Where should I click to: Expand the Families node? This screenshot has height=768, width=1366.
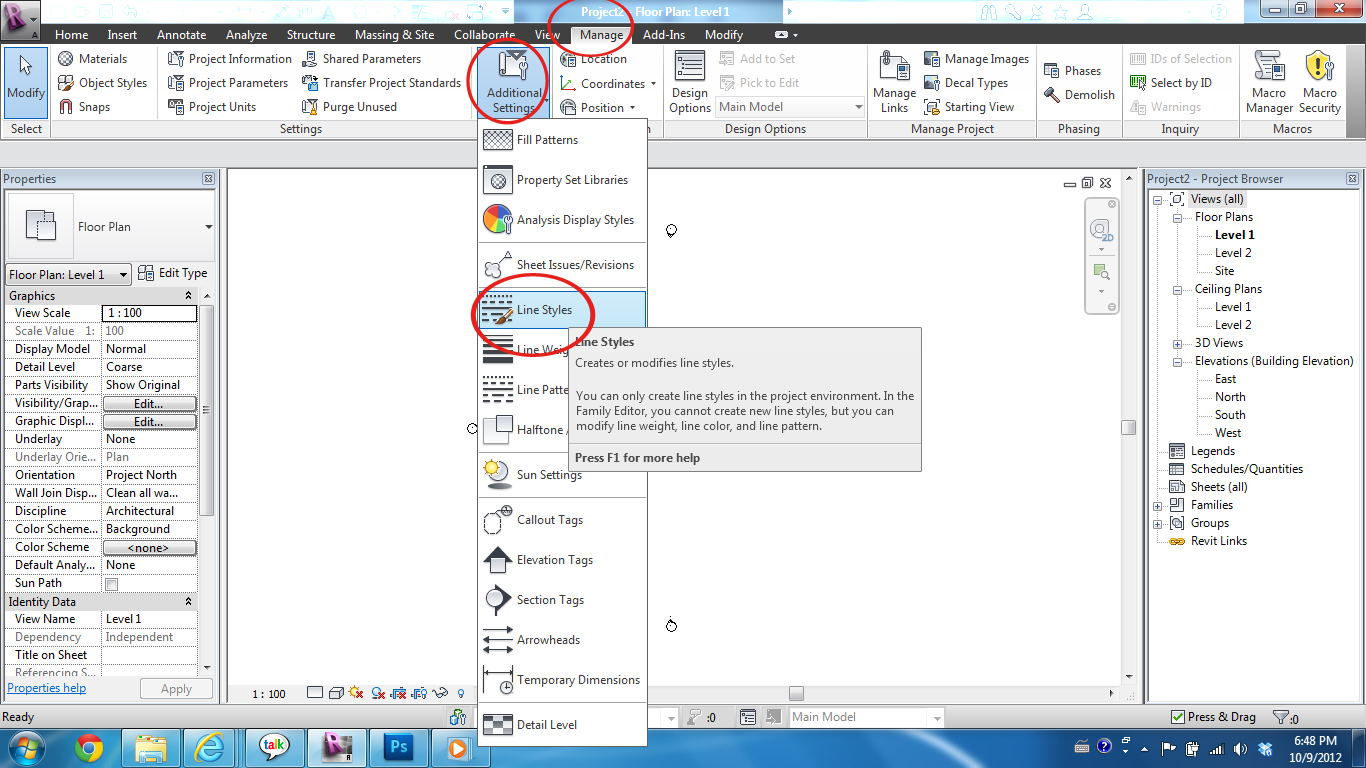(x=1158, y=505)
